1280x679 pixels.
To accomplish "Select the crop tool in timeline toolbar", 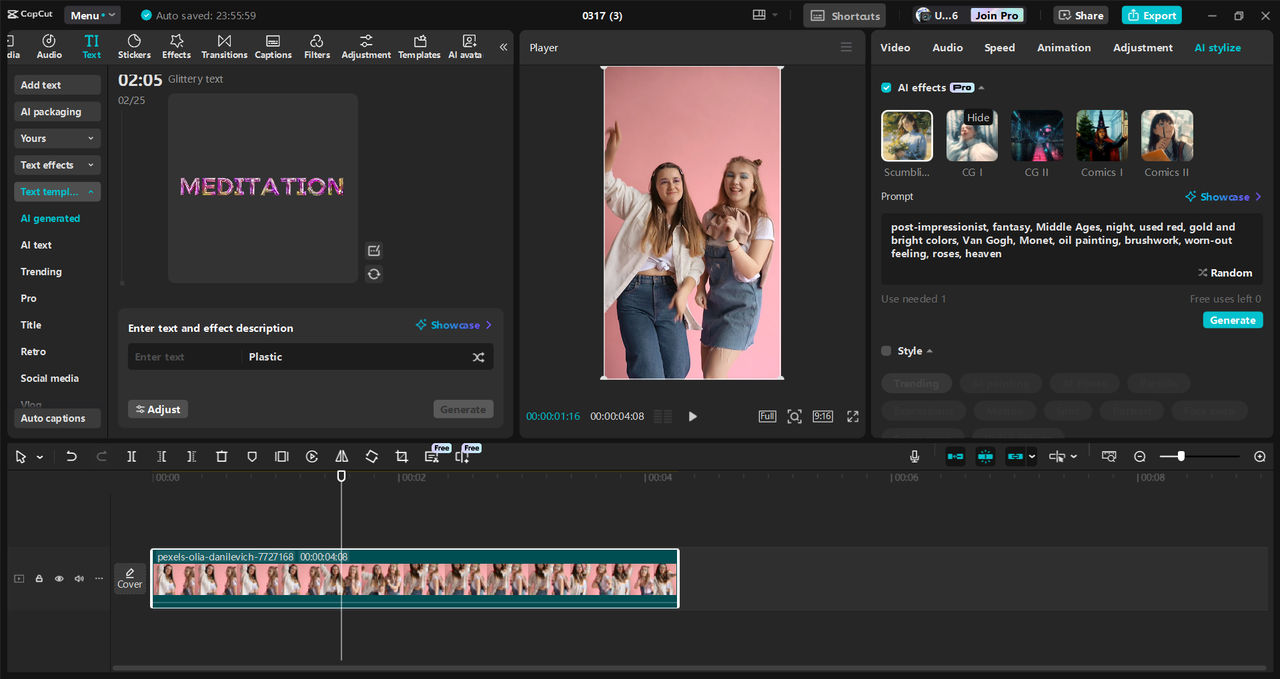I will click(x=401, y=456).
